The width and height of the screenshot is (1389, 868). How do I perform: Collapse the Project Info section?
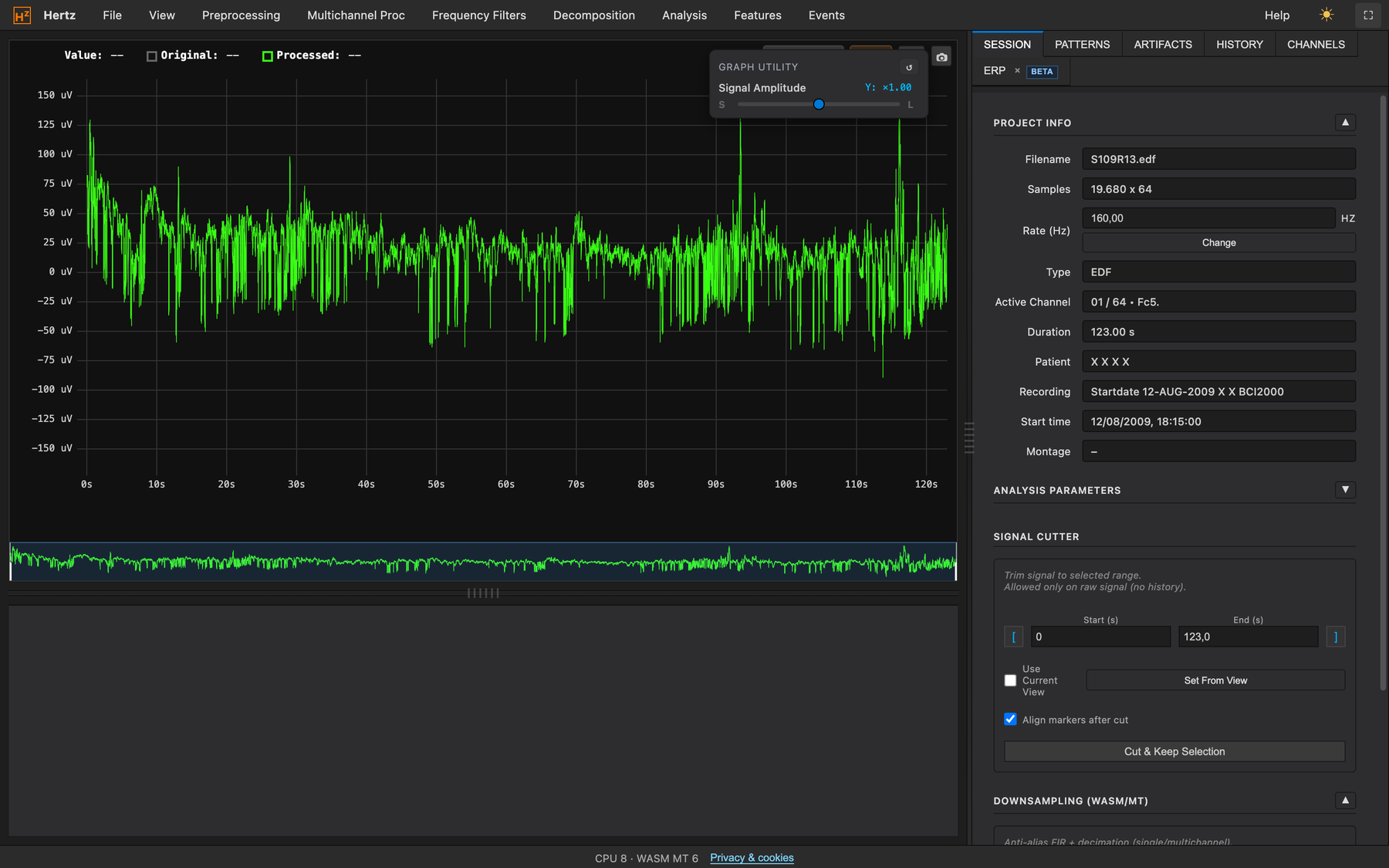1345,123
